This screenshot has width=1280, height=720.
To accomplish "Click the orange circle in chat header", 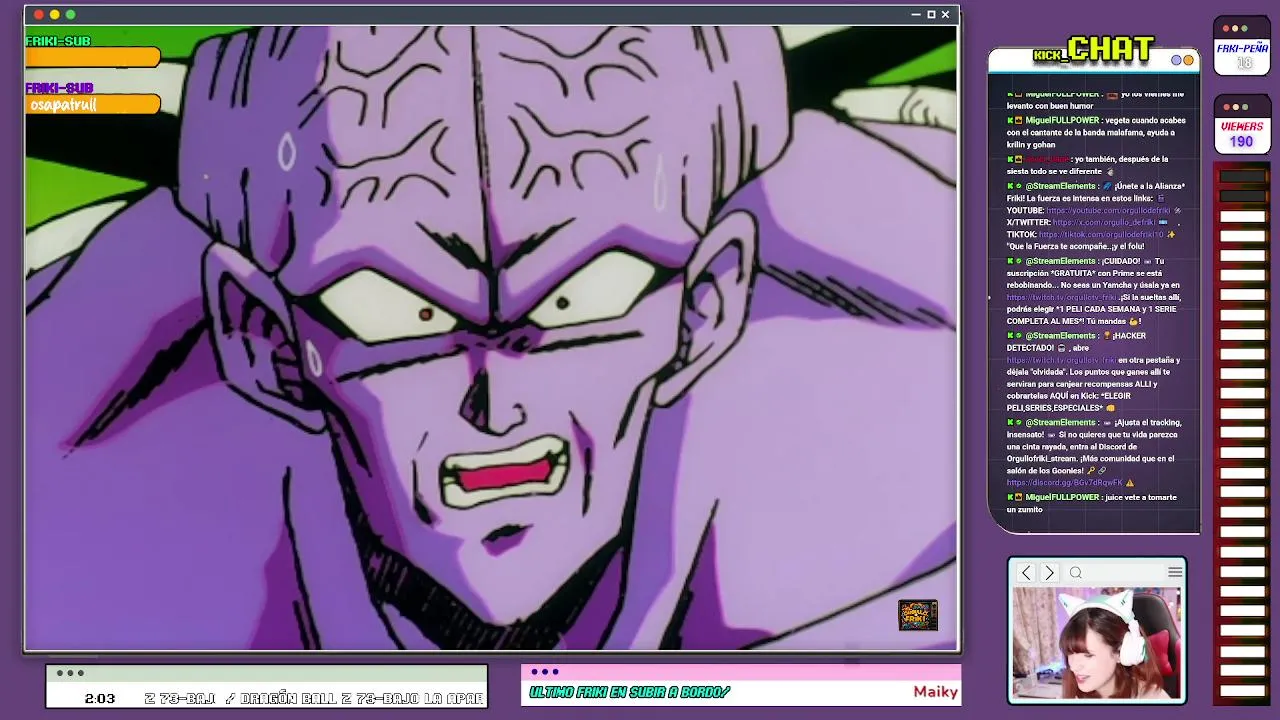I will 1188,60.
